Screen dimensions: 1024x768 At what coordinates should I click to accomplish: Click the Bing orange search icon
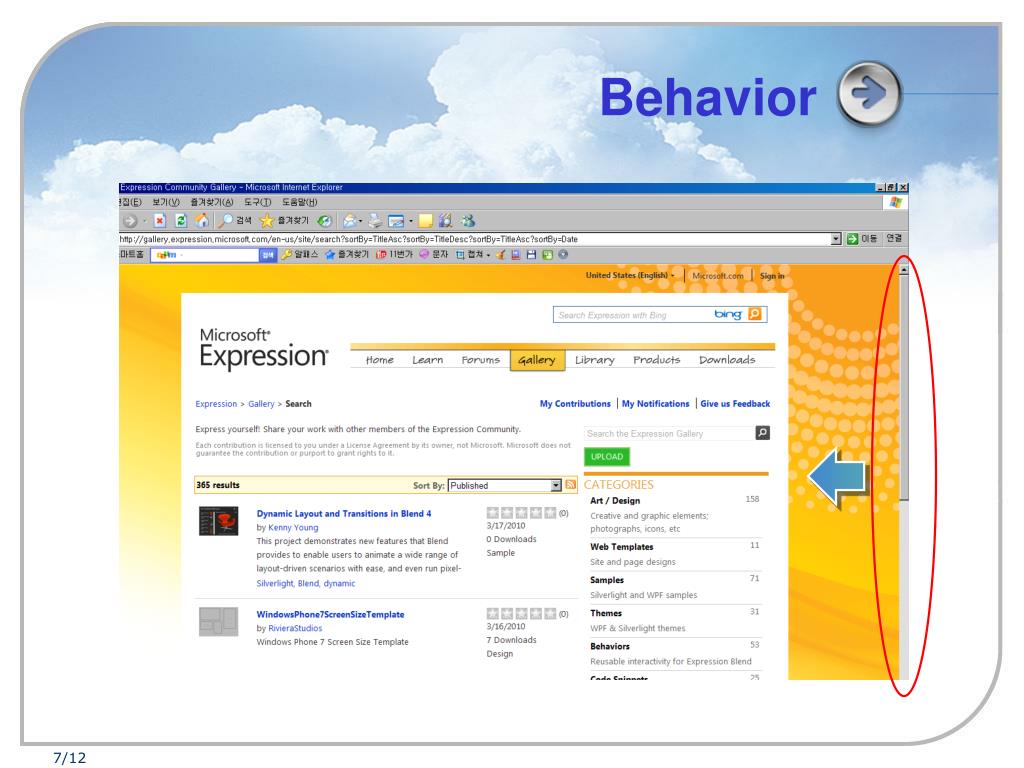coord(754,314)
